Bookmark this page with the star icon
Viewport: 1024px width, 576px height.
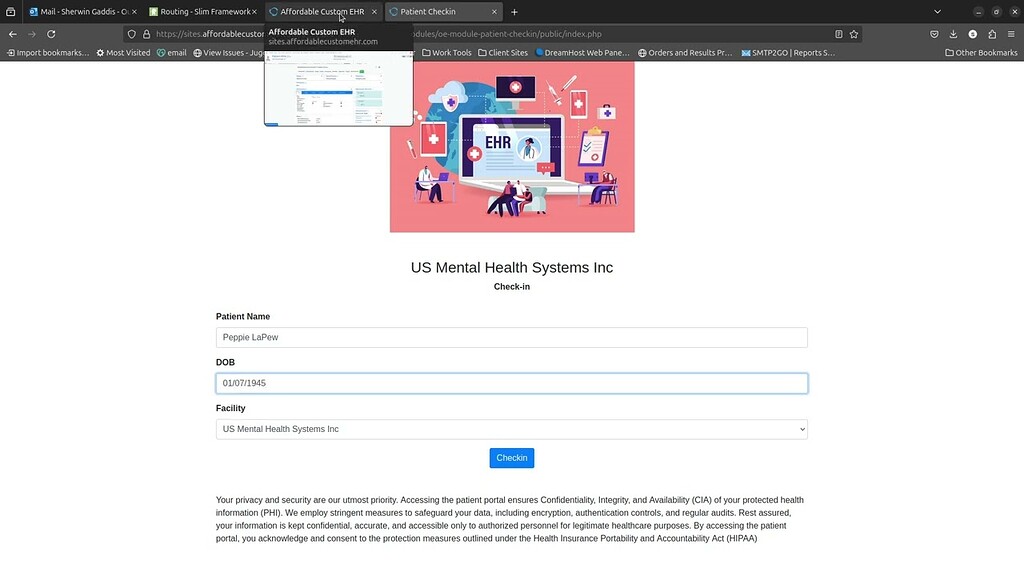tap(854, 33)
